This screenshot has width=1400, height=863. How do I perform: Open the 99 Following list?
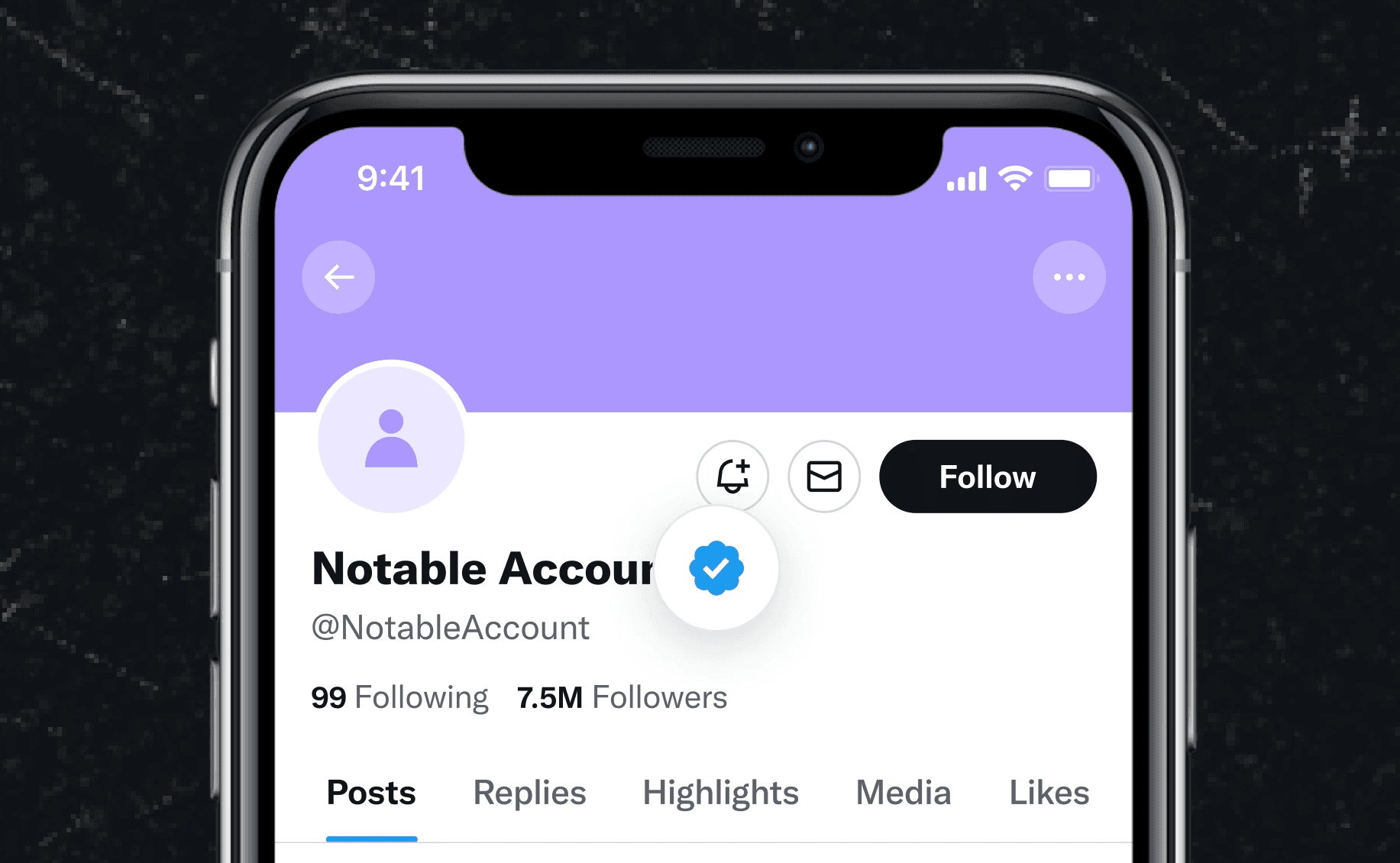399,697
